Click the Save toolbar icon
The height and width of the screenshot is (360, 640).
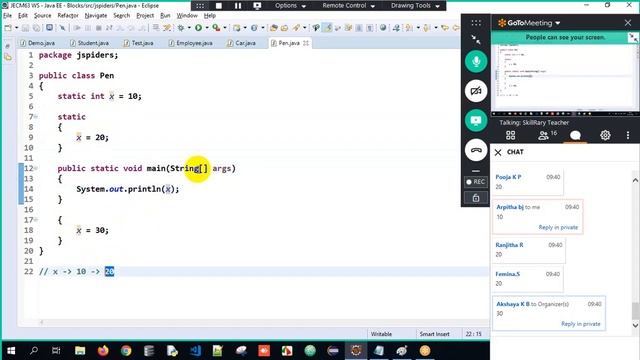pyautogui.click(x=25, y=28)
